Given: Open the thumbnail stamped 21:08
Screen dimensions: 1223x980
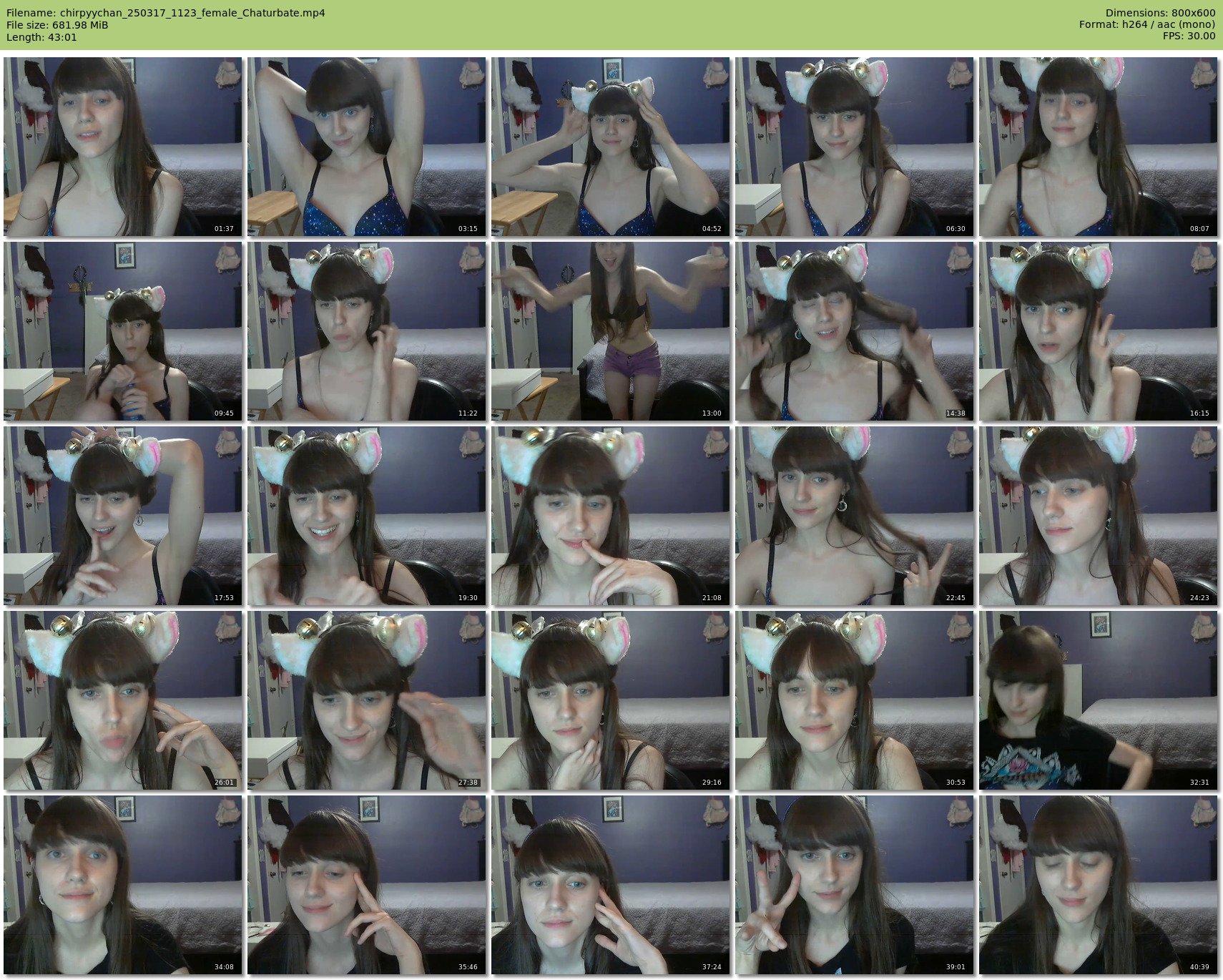Looking at the screenshot, I should [x=611, y=516].
